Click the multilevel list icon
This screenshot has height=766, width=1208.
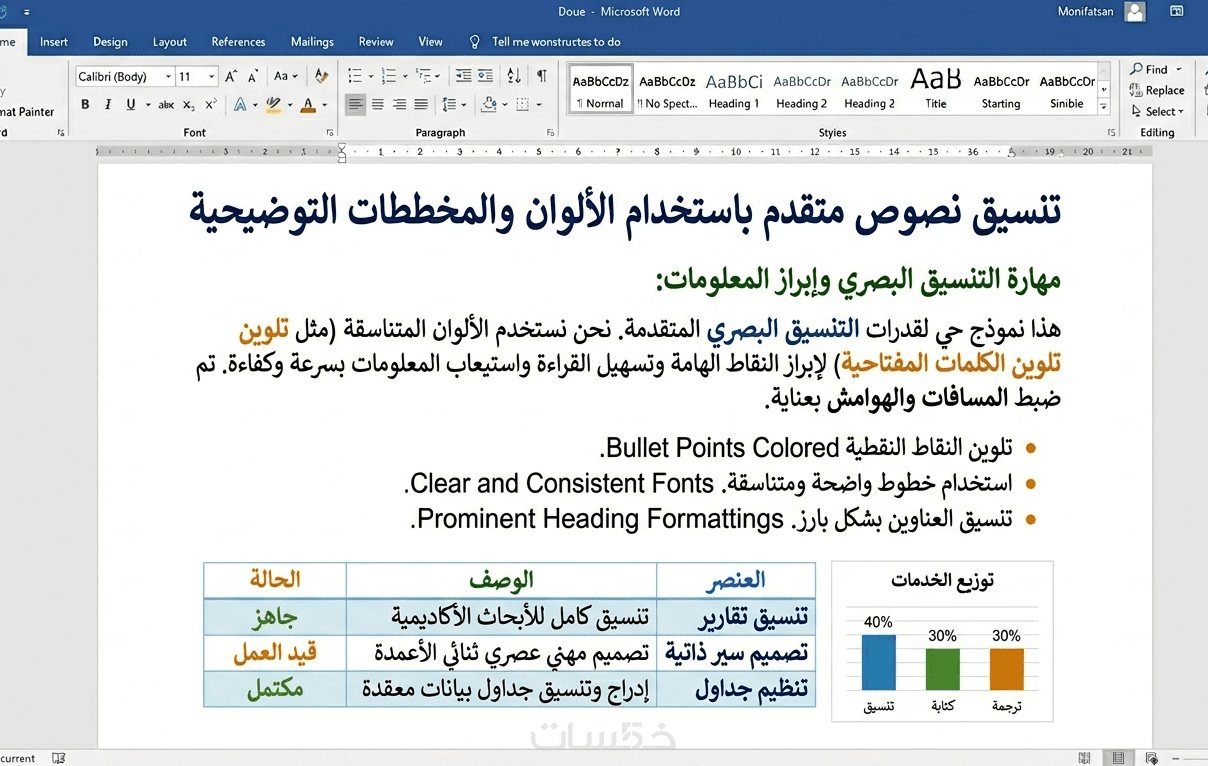[423, 76]
